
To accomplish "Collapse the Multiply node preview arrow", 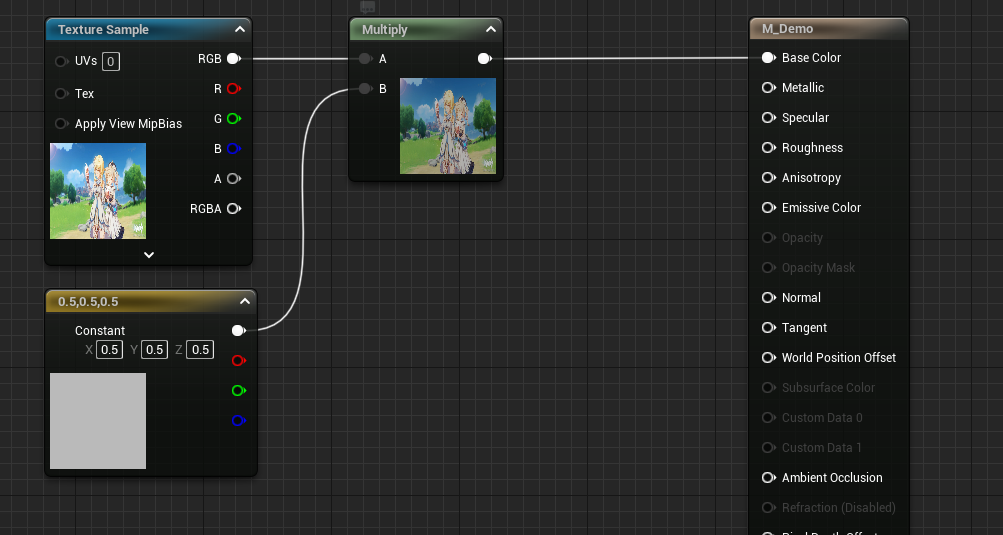I will [490, 30].
